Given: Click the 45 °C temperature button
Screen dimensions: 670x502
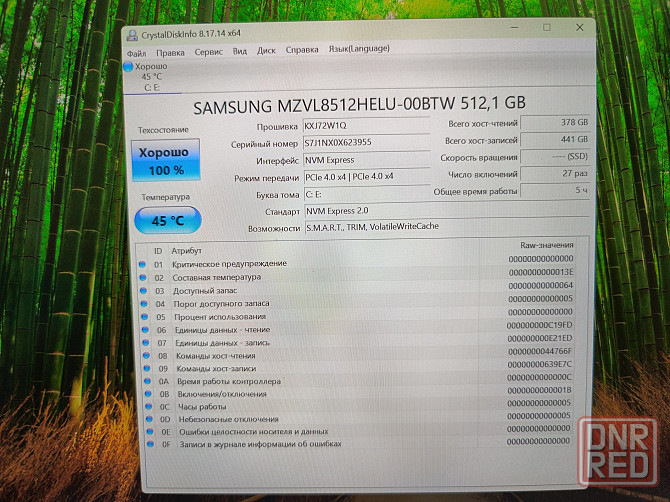Looking at the screenshot, I should pos(168,220).
